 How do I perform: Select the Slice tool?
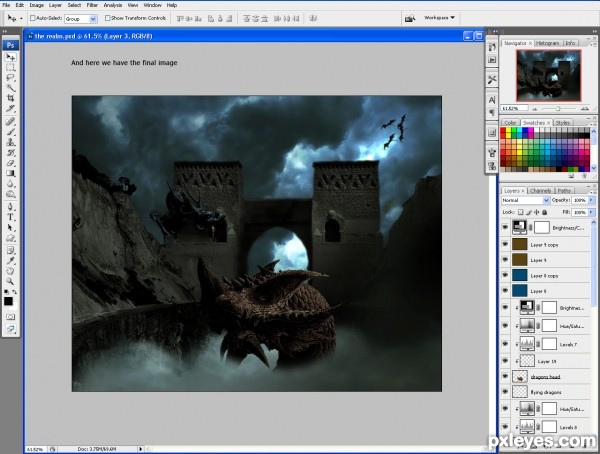[10, 109]
